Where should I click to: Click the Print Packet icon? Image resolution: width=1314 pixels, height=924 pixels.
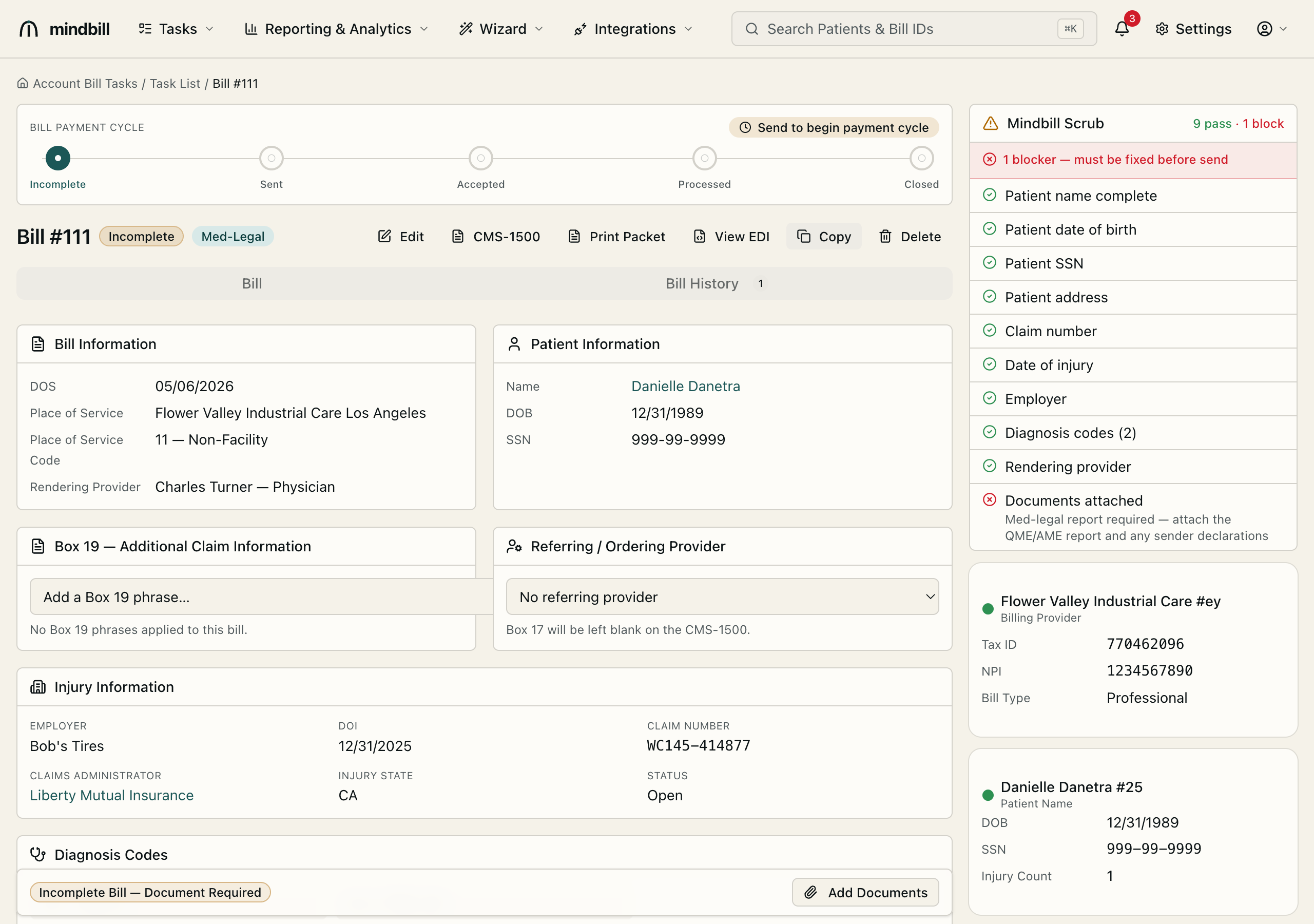(574, 236)
